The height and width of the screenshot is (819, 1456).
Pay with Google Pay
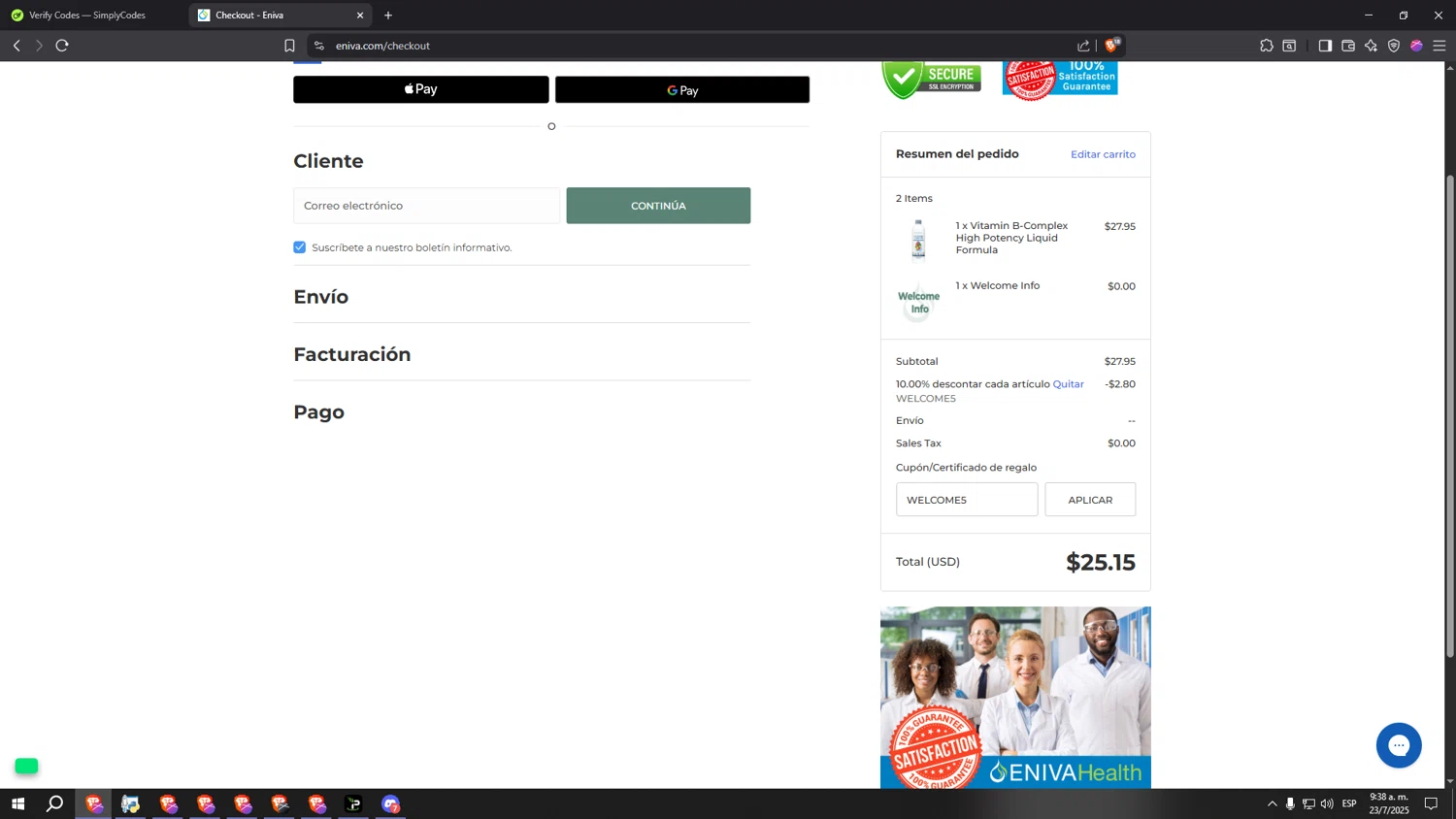(682, 89)
